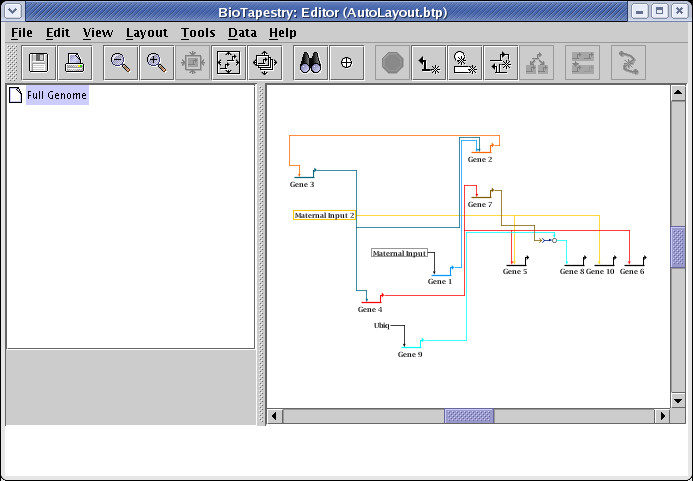
Task: Click the Print toolbar icon
Action: point(75,63)
